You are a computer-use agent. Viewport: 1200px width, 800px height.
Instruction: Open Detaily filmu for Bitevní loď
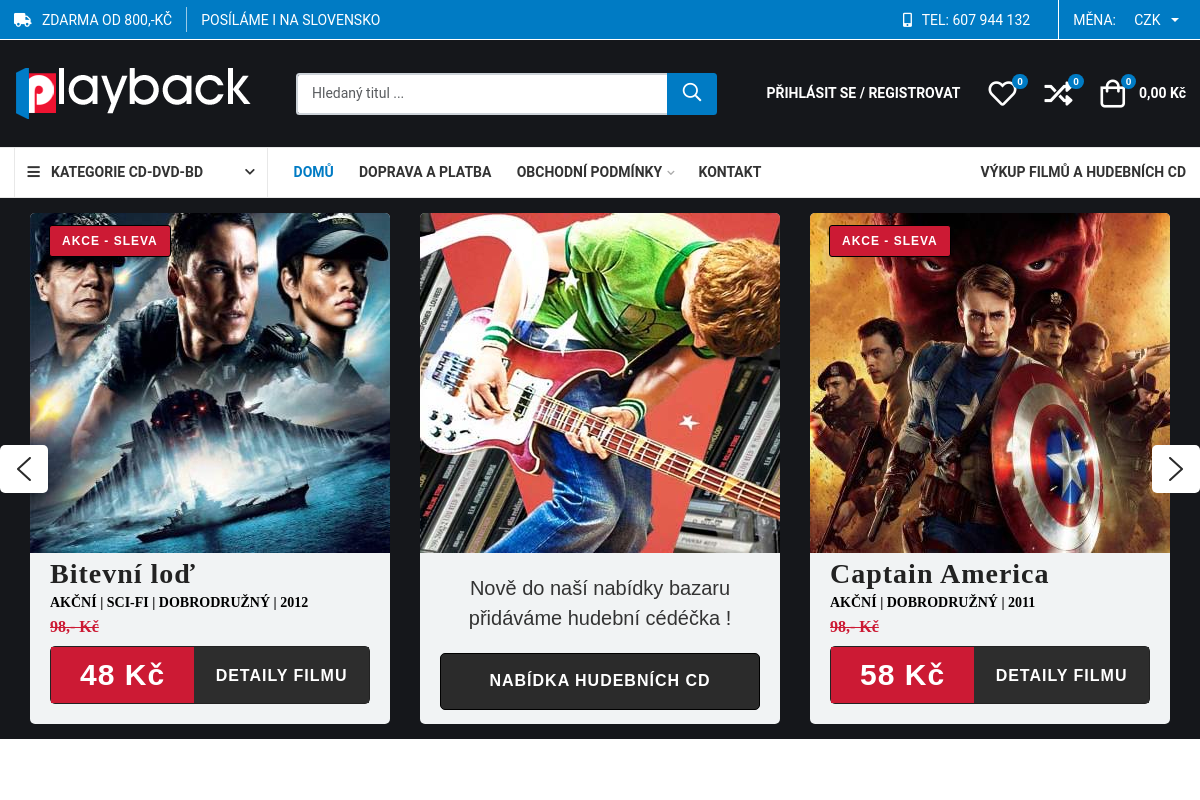tap(282, 675)
